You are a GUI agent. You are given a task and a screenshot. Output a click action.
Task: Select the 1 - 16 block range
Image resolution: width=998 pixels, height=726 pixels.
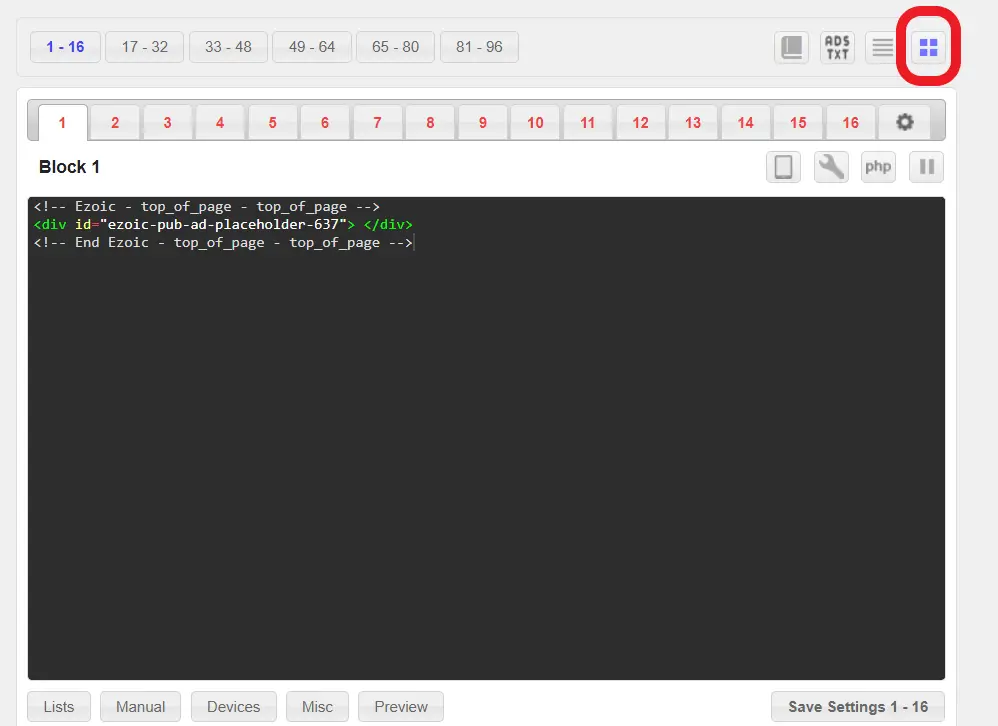(65, 47)
